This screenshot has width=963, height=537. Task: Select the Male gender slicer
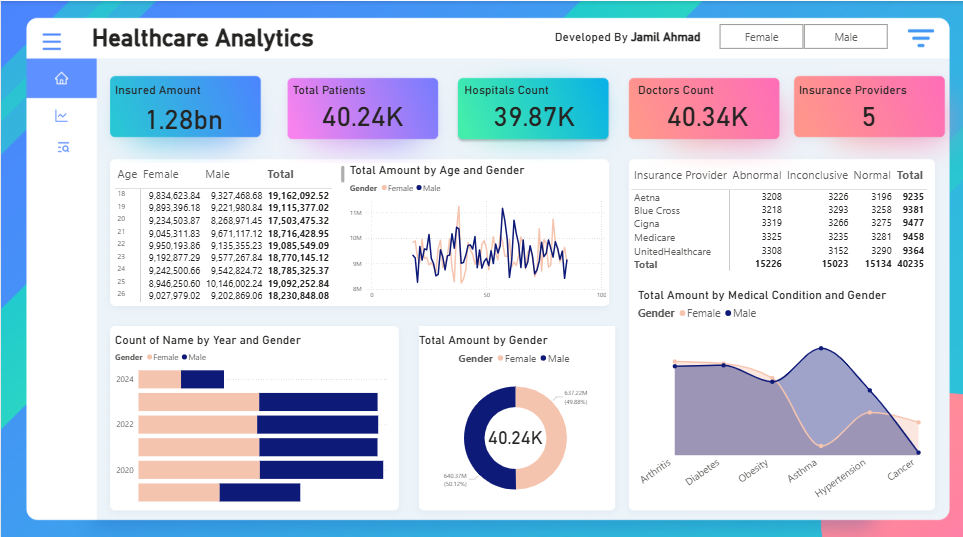(x=845, y=37)
